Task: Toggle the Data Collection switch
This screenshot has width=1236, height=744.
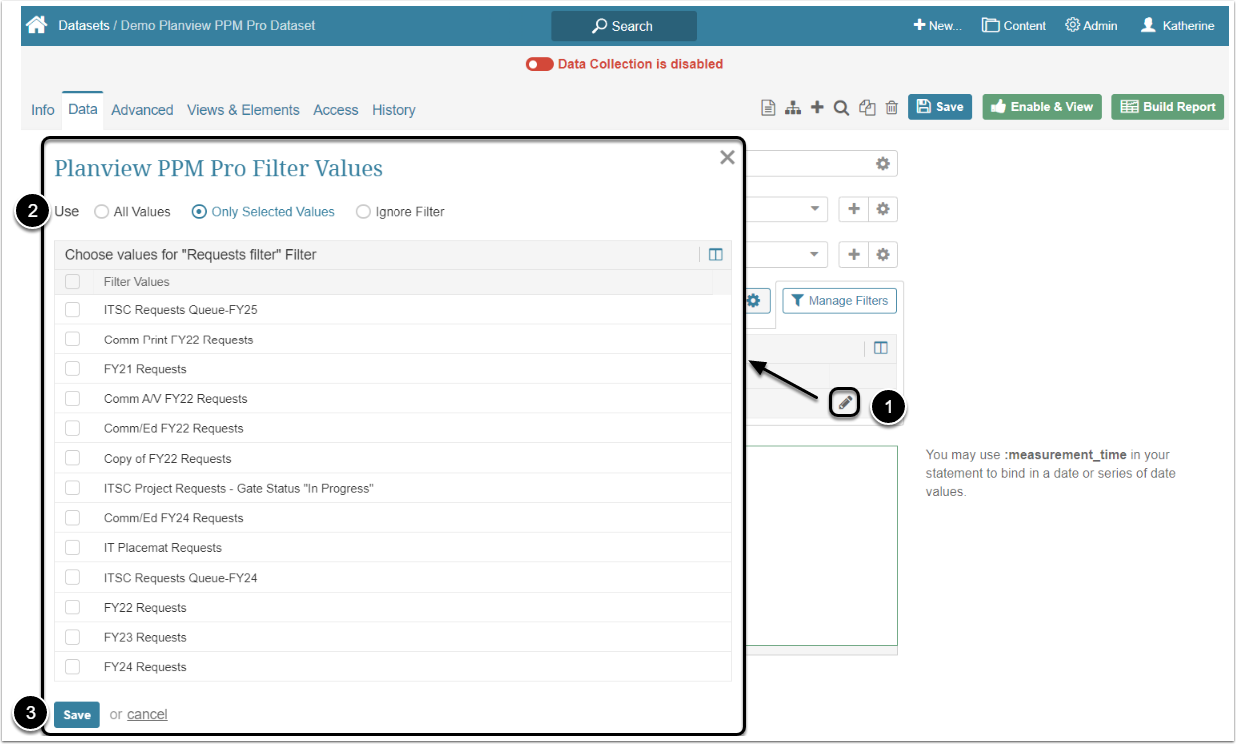Action: coord(540,64)
